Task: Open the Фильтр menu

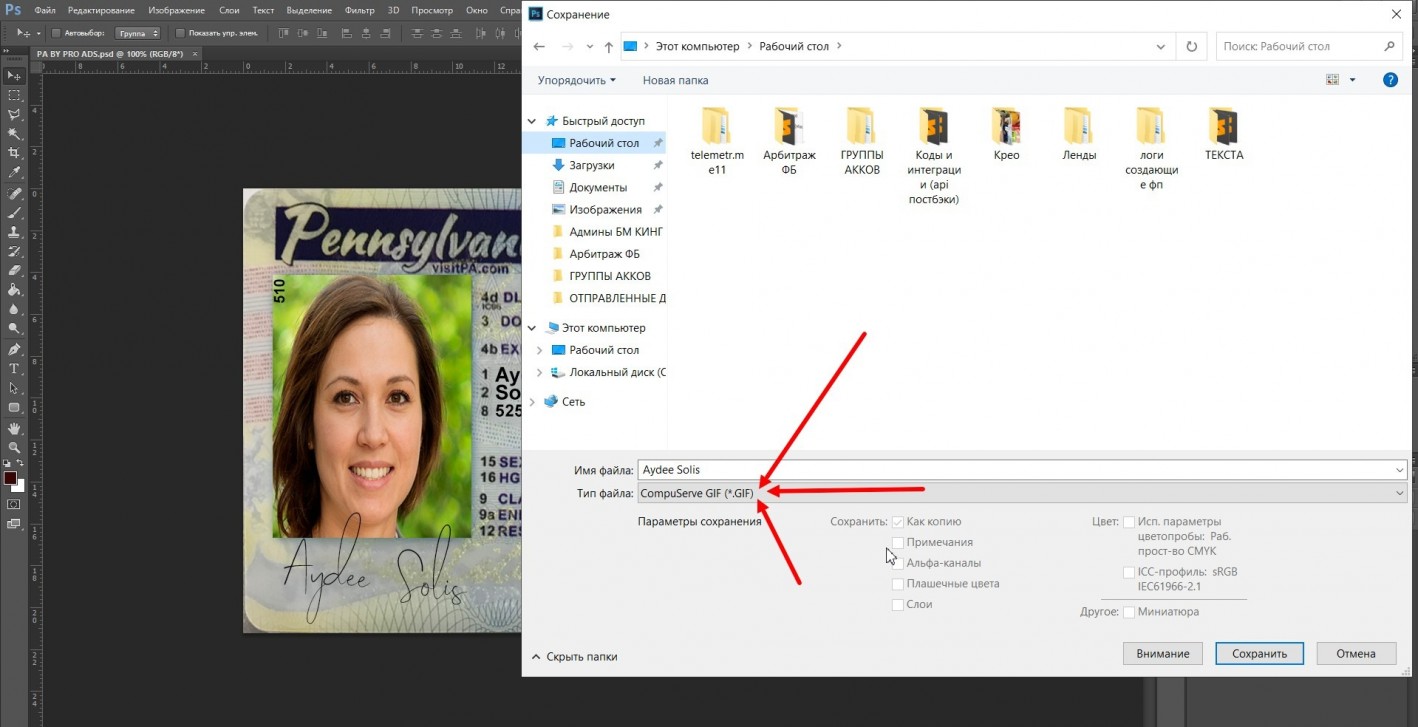Action: coord(359,10)
